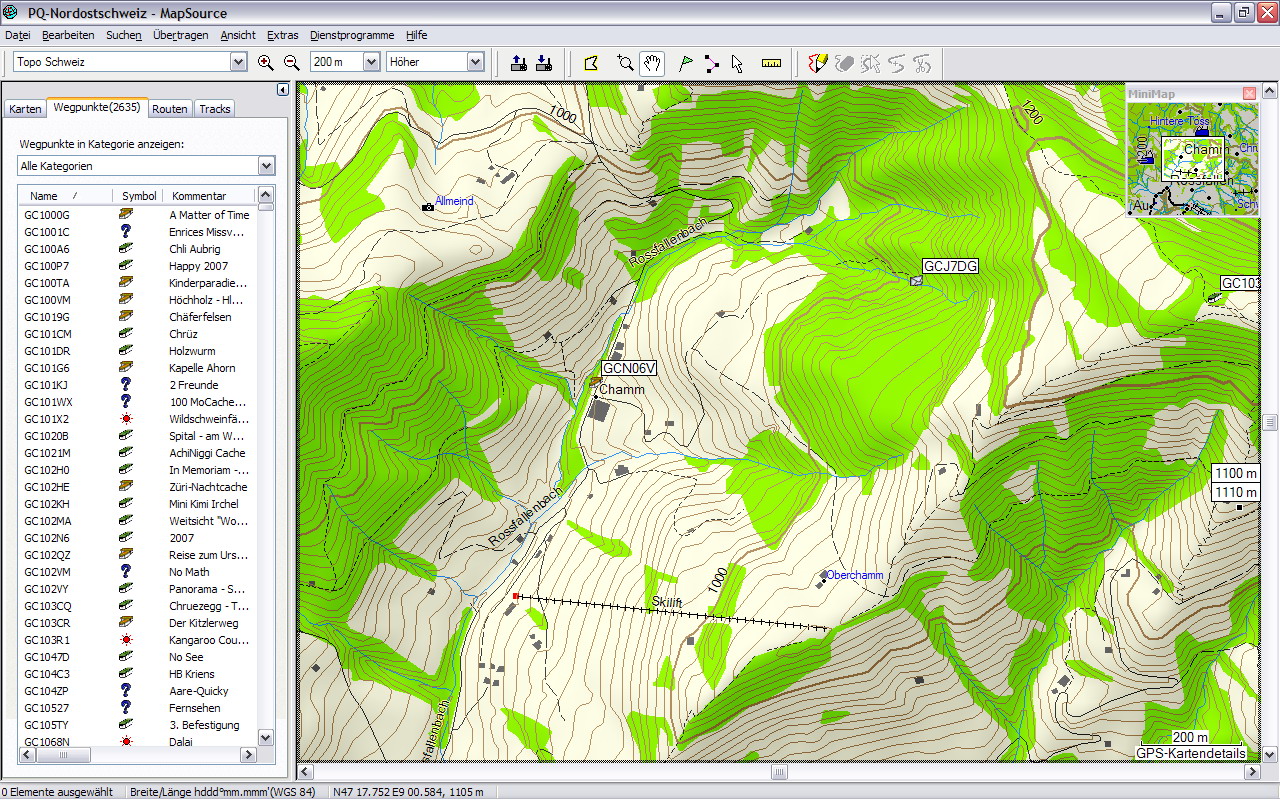1280x800 pixels.
Task: Select waypoint row GC102HE Züri-Nachtcache
Action: [x=138, y=487]
